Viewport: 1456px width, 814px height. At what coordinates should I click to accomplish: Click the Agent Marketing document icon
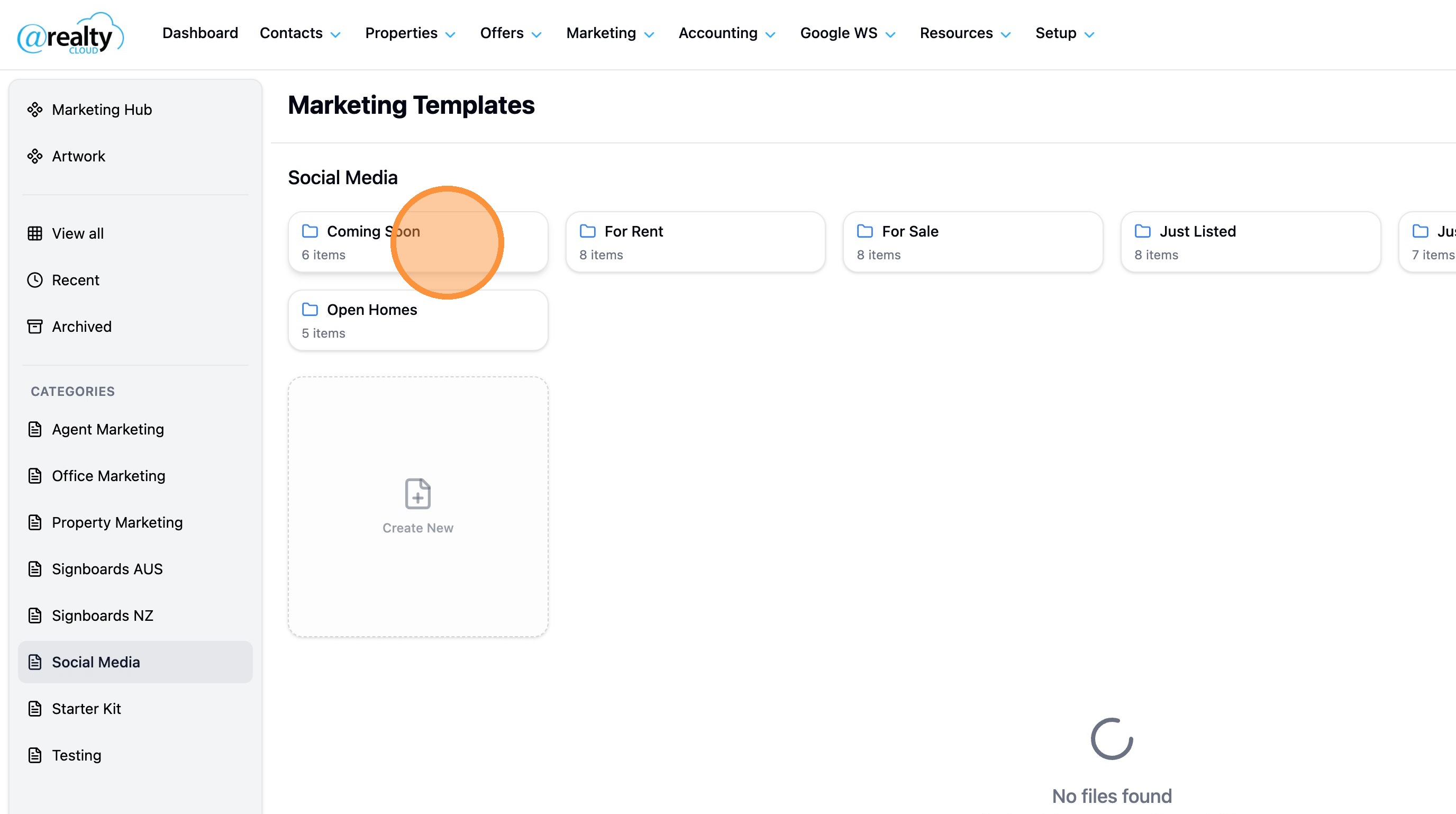click(x=35, y=430)
